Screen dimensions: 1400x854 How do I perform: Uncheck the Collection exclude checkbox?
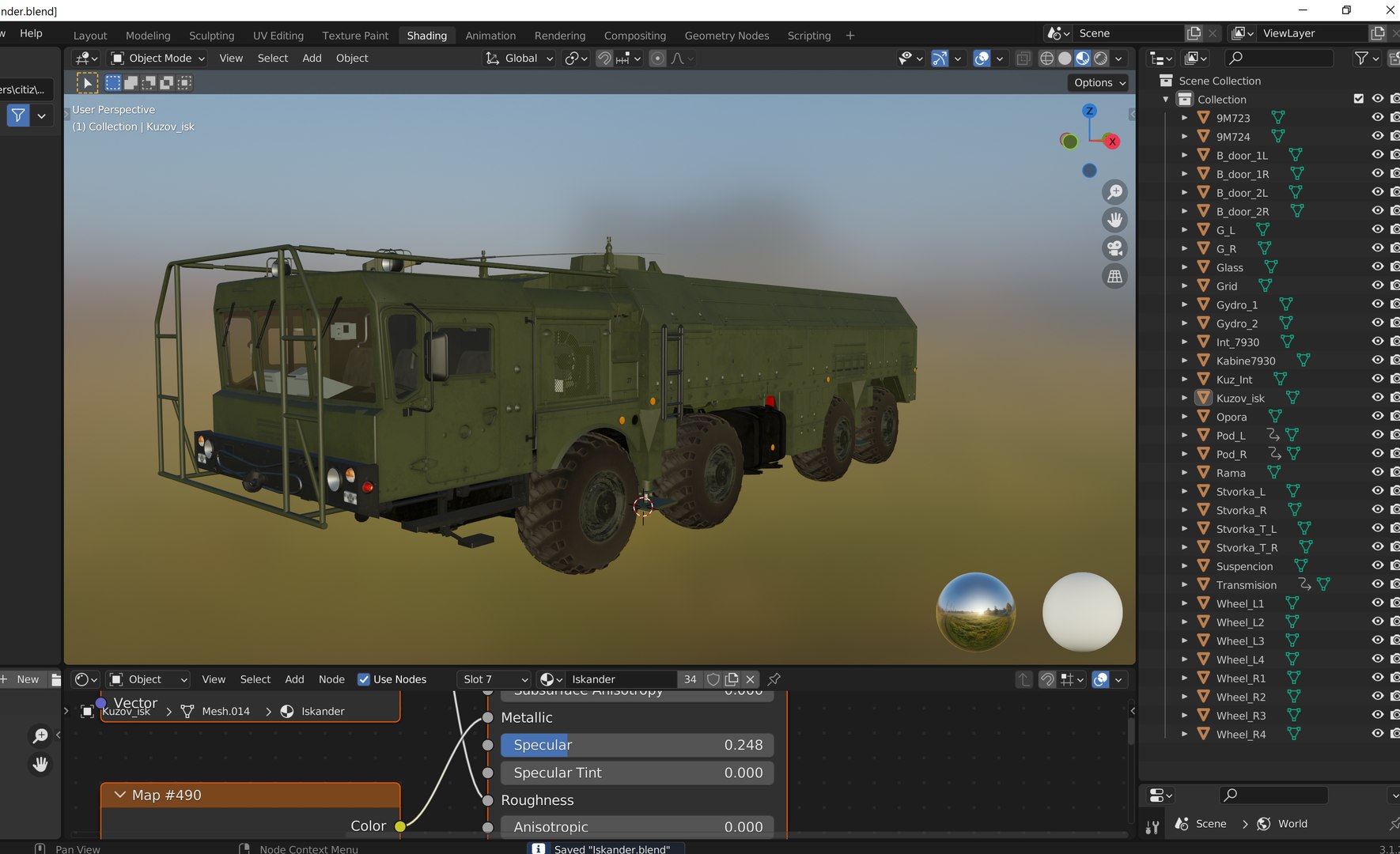point(1359,99)
